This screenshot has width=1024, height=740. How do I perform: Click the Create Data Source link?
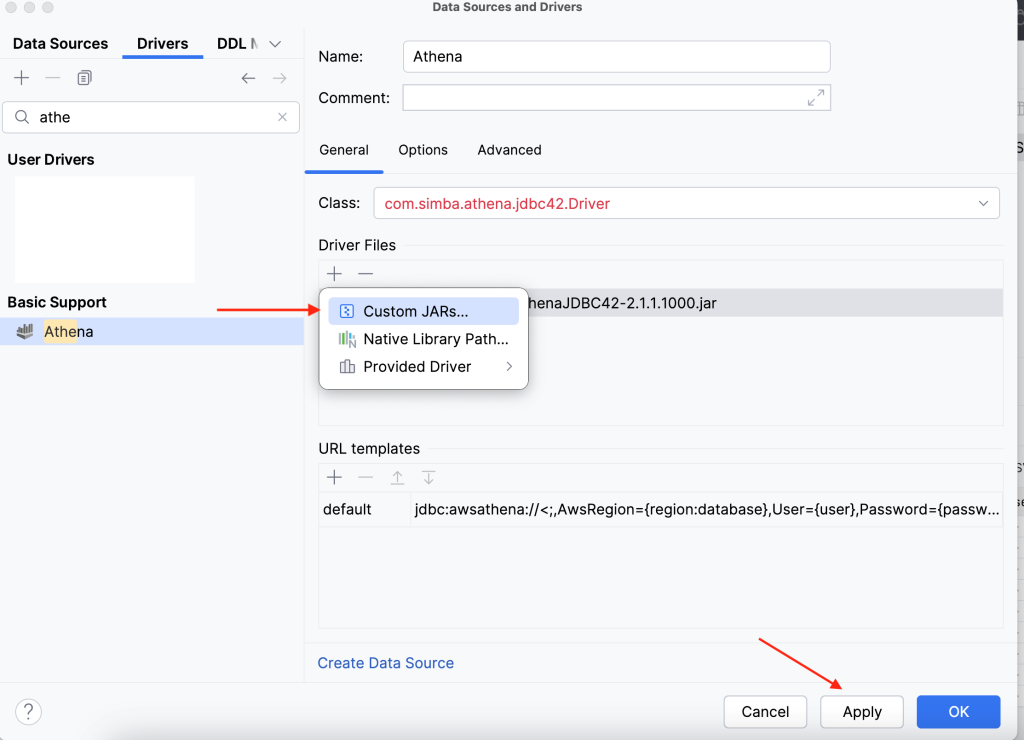(x=385, y=662)
